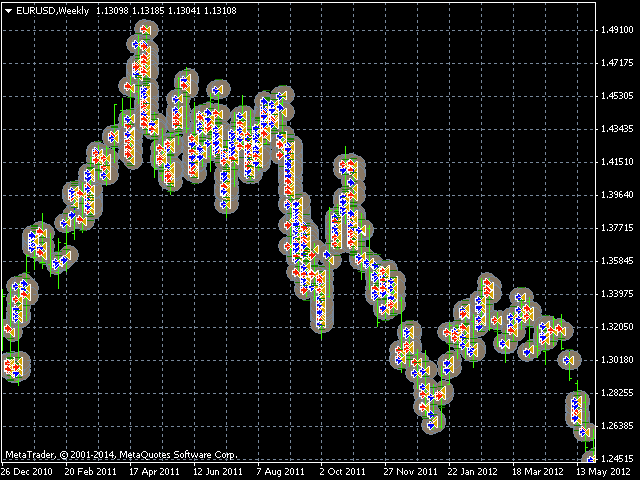
Task: Click the 22 Jan 2012 date label
Action: point(473,472)
